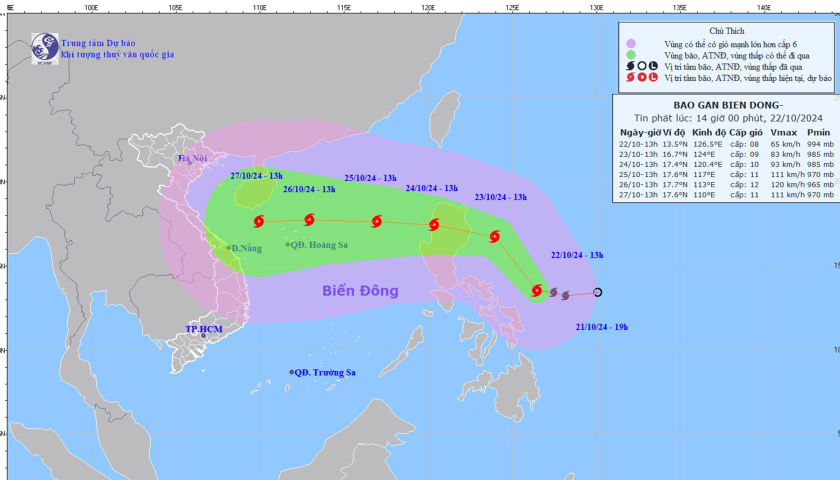Click the green circle swatch in the legend
Screen dimensions: 840x480
(631, 54)
